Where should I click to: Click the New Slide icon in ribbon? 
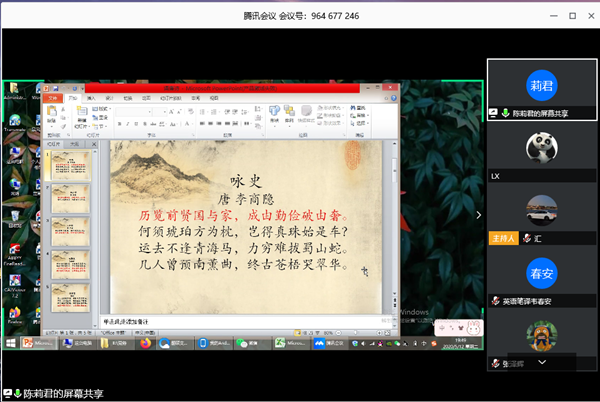pyautogui.click(x=82, y=111)
